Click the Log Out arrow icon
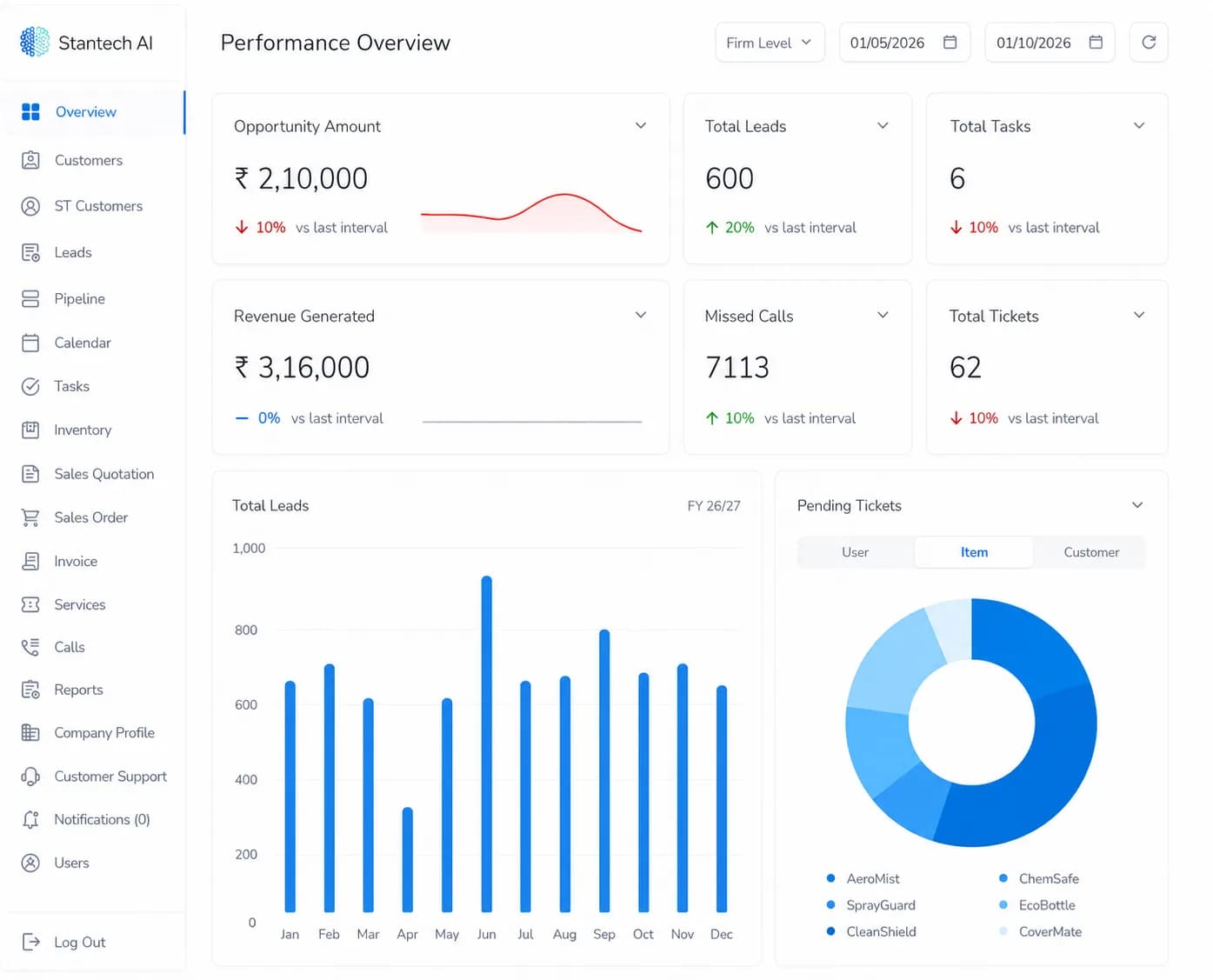This screenshot has height=980, width=1213. click(30, 942)
